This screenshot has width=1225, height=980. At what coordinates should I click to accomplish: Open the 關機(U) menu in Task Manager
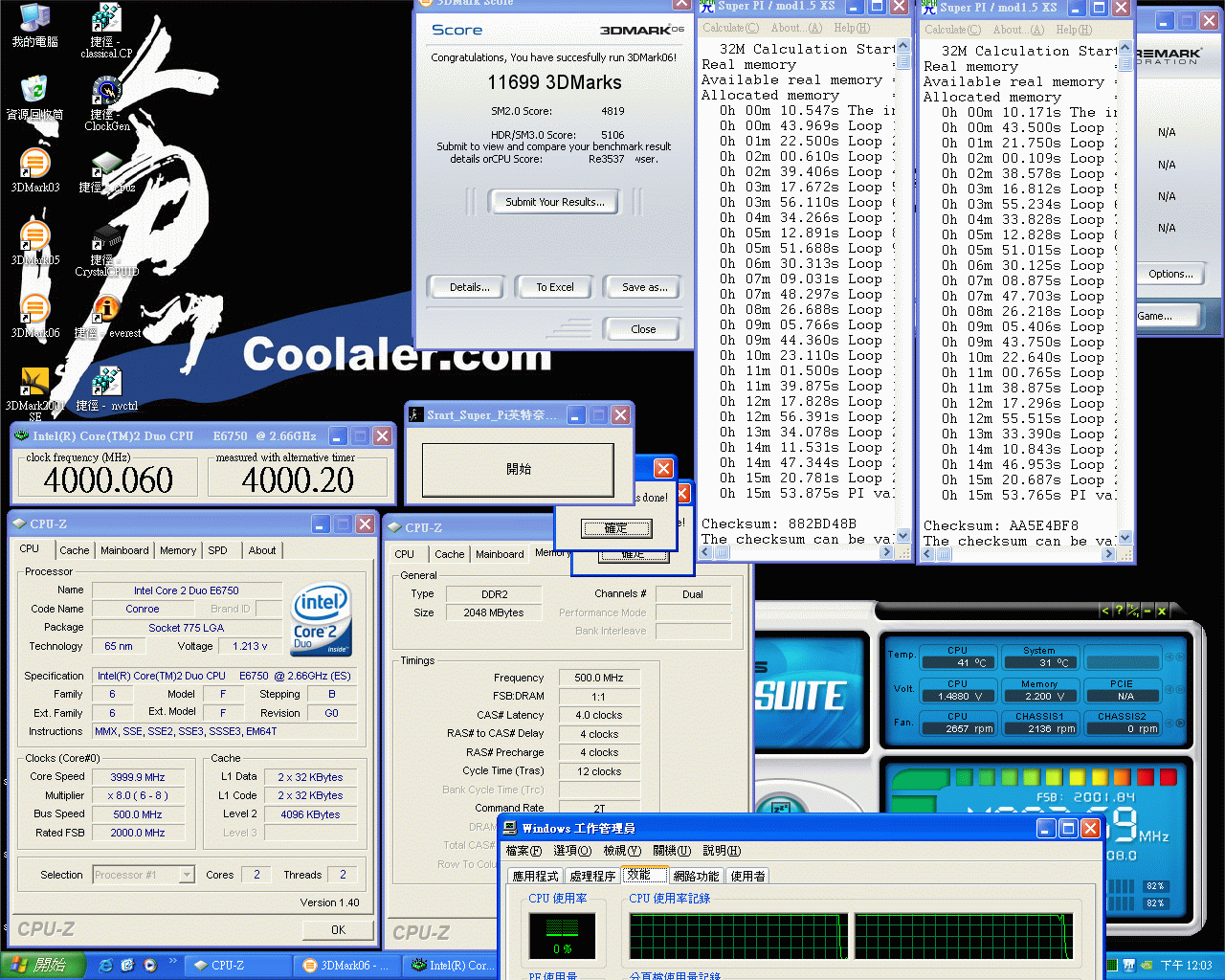[x=671, y=851]
